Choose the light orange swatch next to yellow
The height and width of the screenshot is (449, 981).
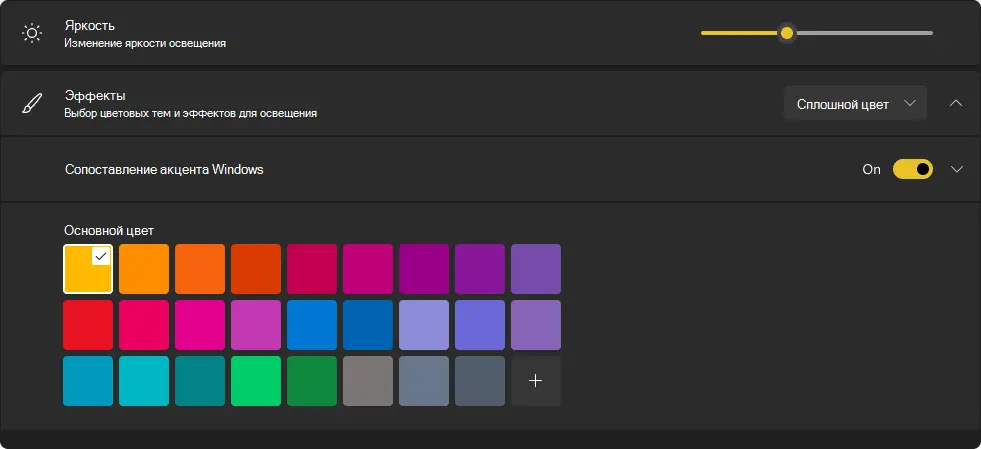pos(144,269)
